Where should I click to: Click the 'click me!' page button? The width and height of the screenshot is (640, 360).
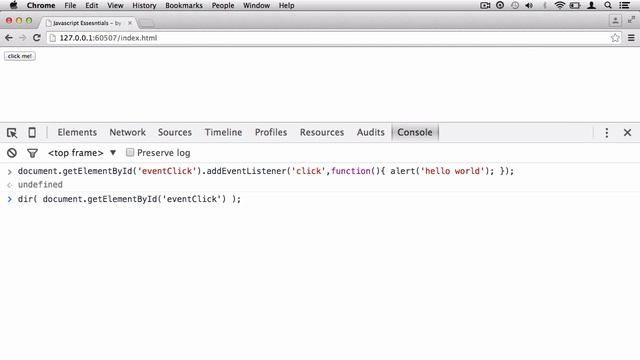[x=20, y=56]
